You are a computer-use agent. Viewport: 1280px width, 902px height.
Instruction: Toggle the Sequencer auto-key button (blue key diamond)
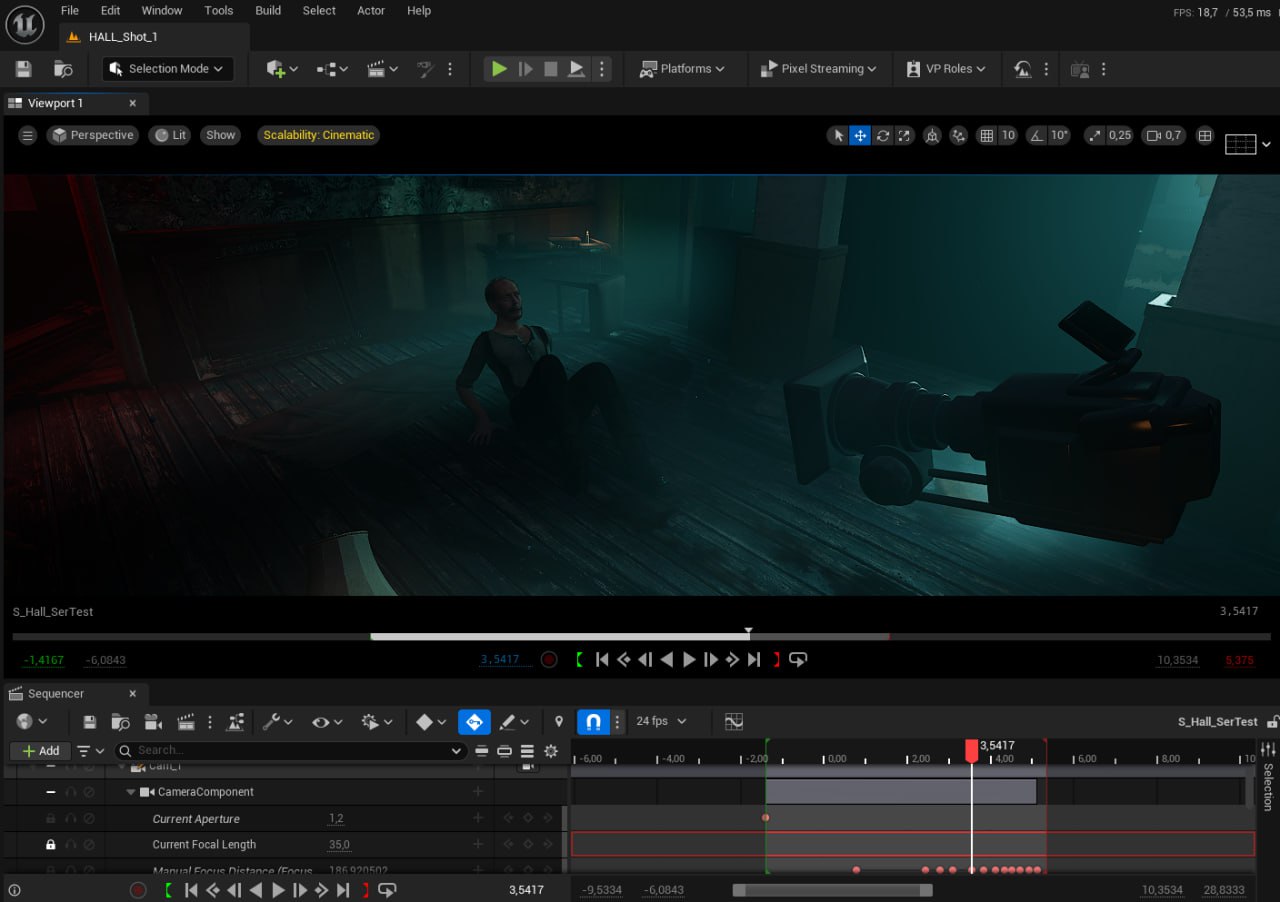(x=474, y=721)
